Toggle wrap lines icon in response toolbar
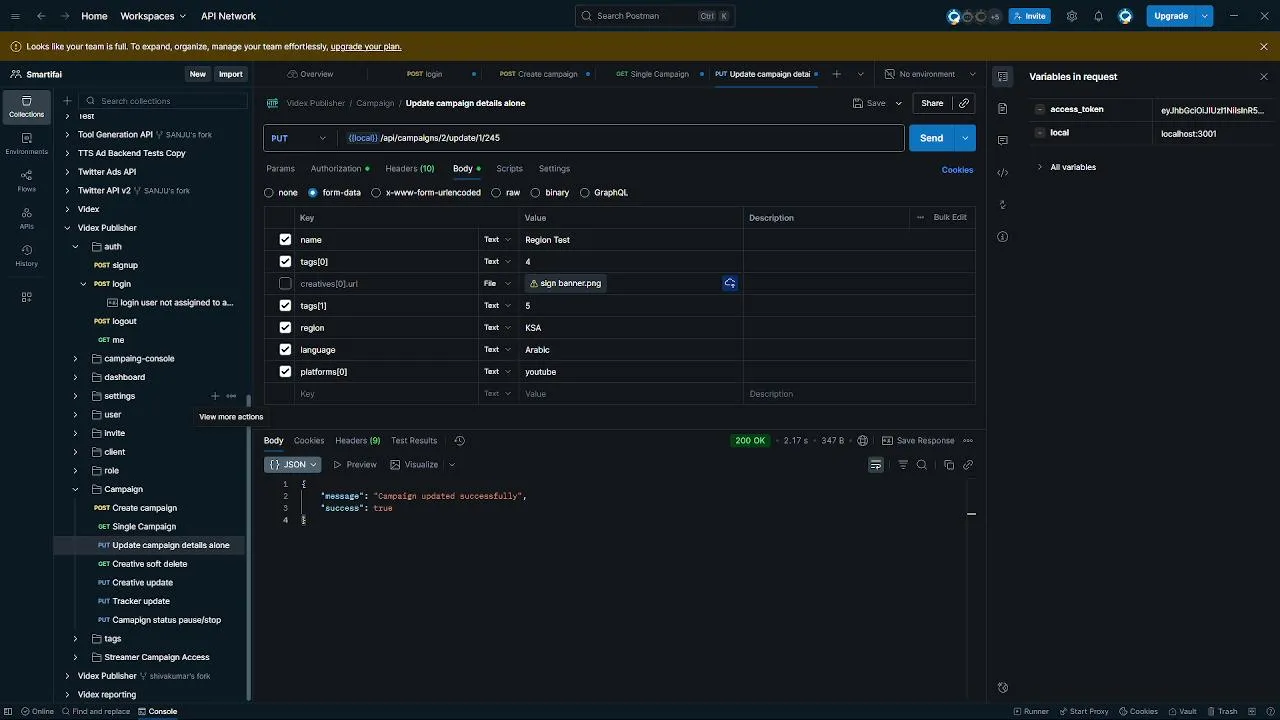 coord(876,465)
